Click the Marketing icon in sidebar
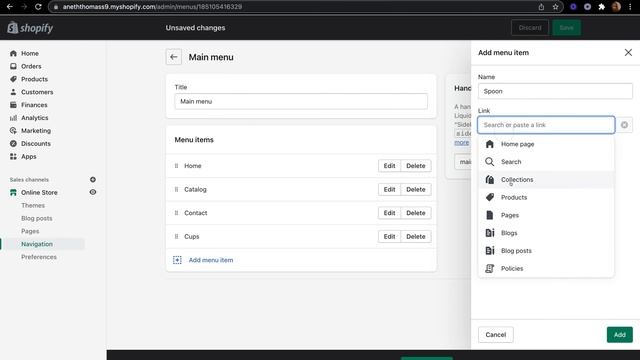This screenshot has width=640, height=360. (13, 131)
